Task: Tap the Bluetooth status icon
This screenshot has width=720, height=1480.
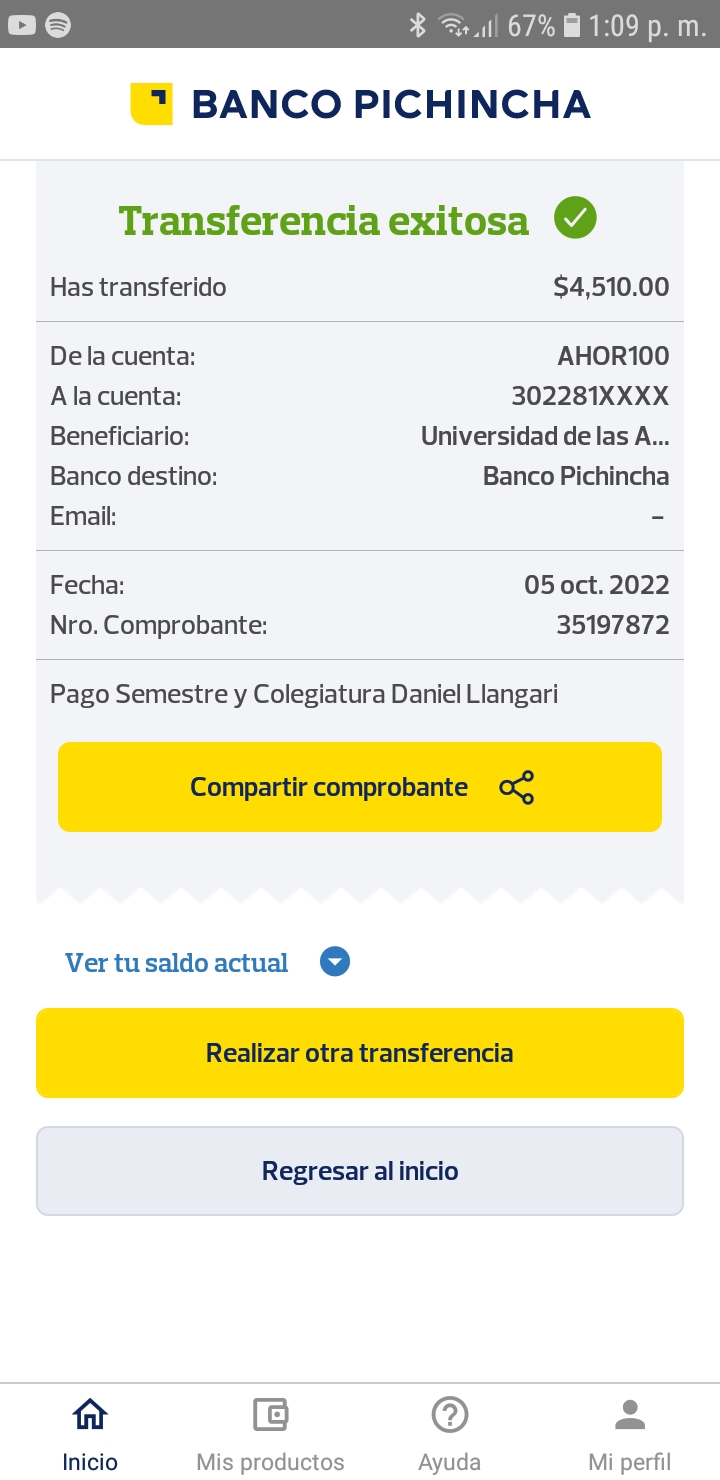Action: [x=418, y=25]
